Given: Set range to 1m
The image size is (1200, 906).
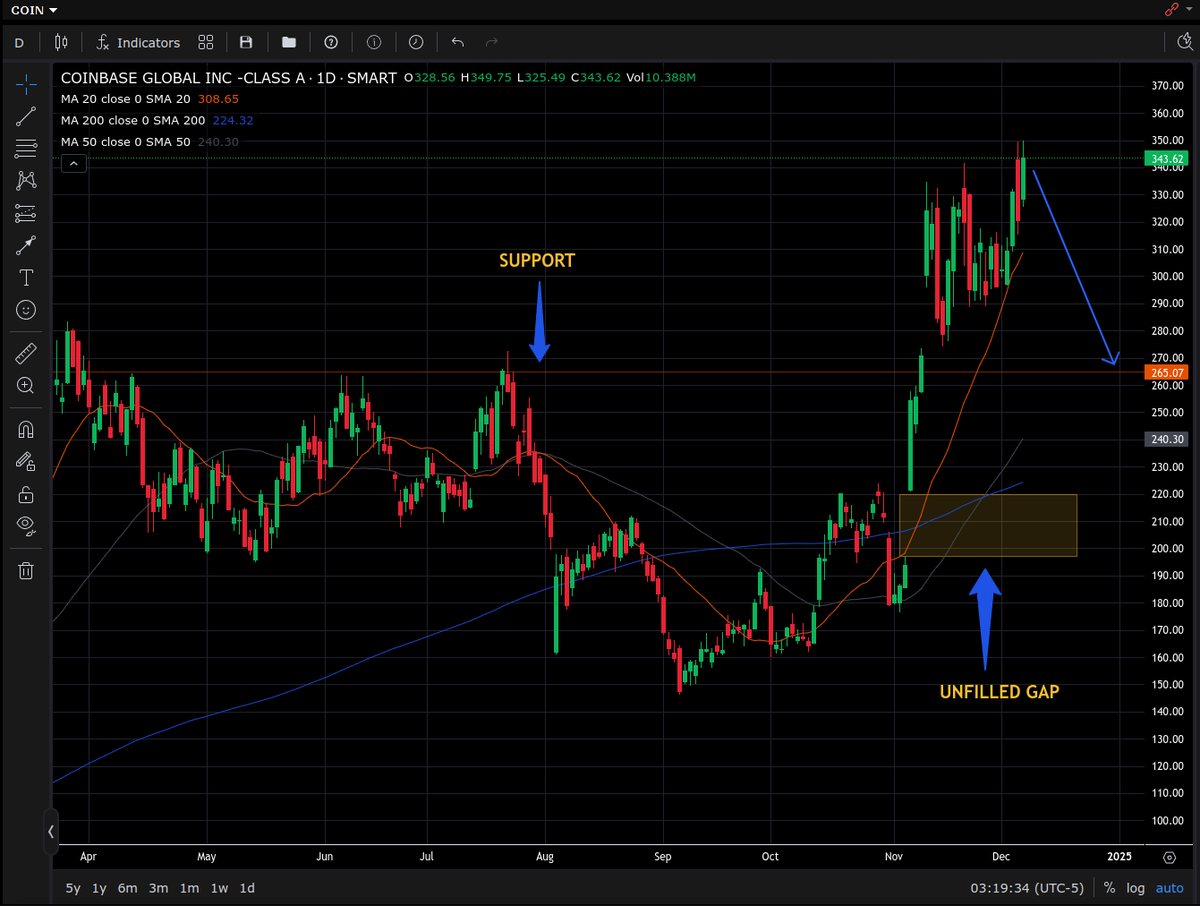Looking at the screenshot, I should [x=189, y=887].
